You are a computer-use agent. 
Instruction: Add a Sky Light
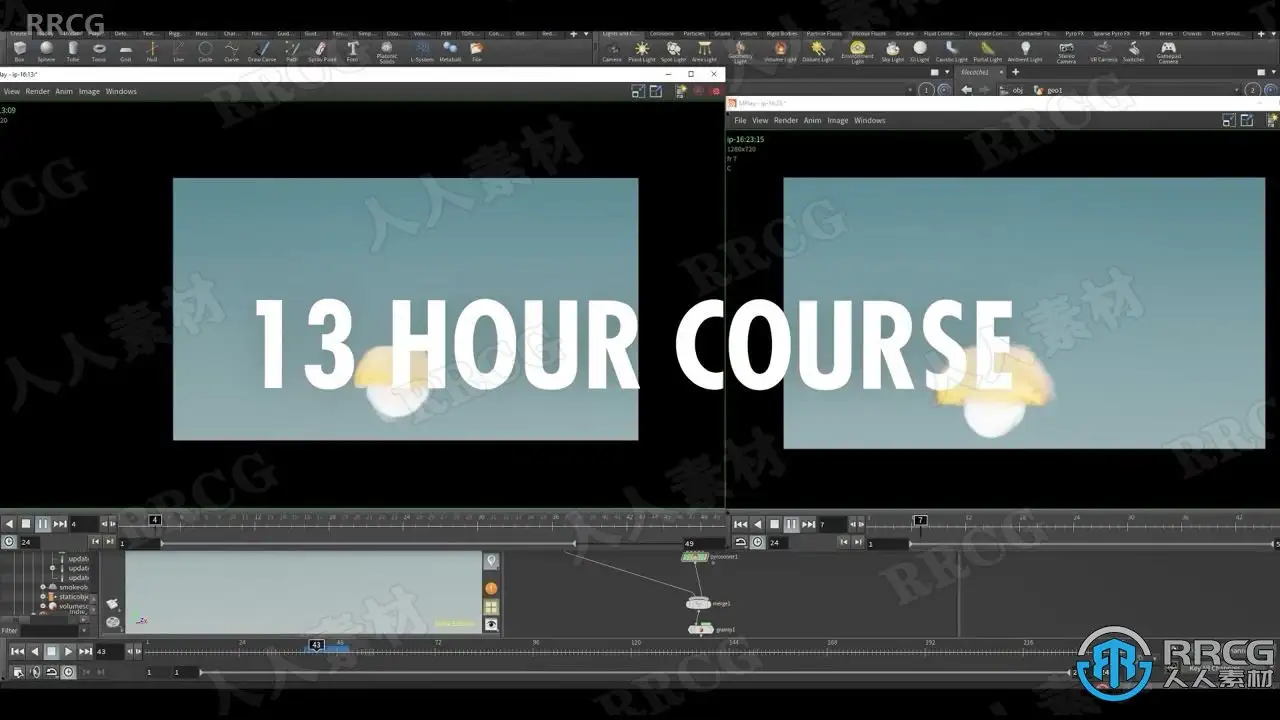pos(892,50)
